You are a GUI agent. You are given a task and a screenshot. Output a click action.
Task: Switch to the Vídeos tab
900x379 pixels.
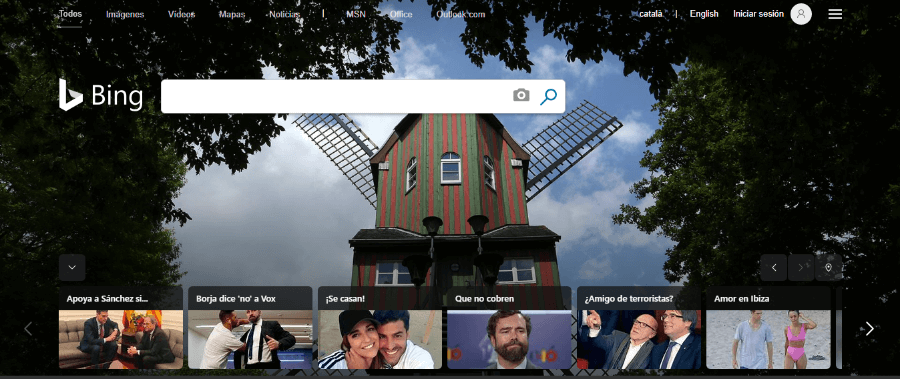click(181, 14)
